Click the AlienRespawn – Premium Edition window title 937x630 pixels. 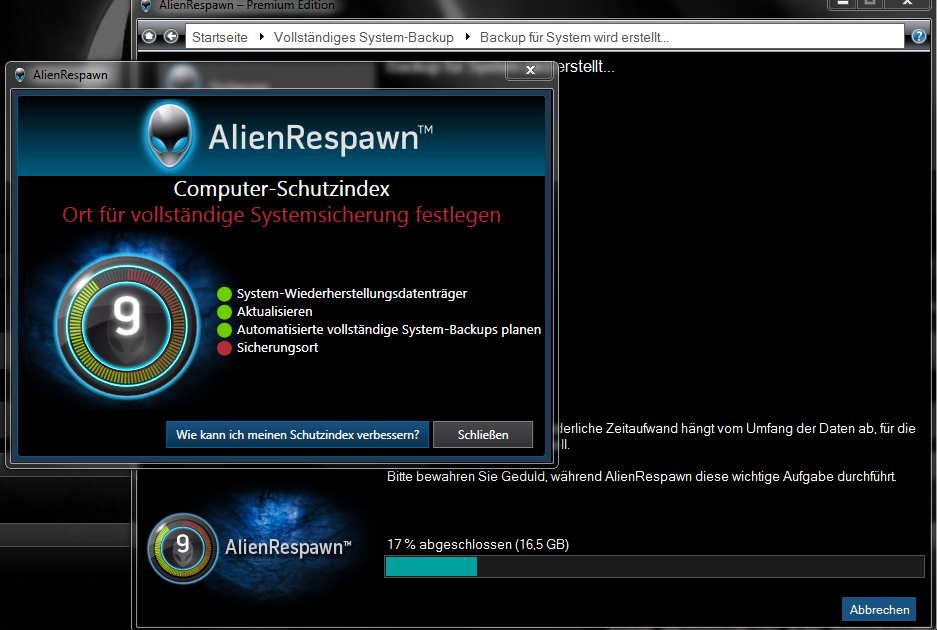coord(247,5)
